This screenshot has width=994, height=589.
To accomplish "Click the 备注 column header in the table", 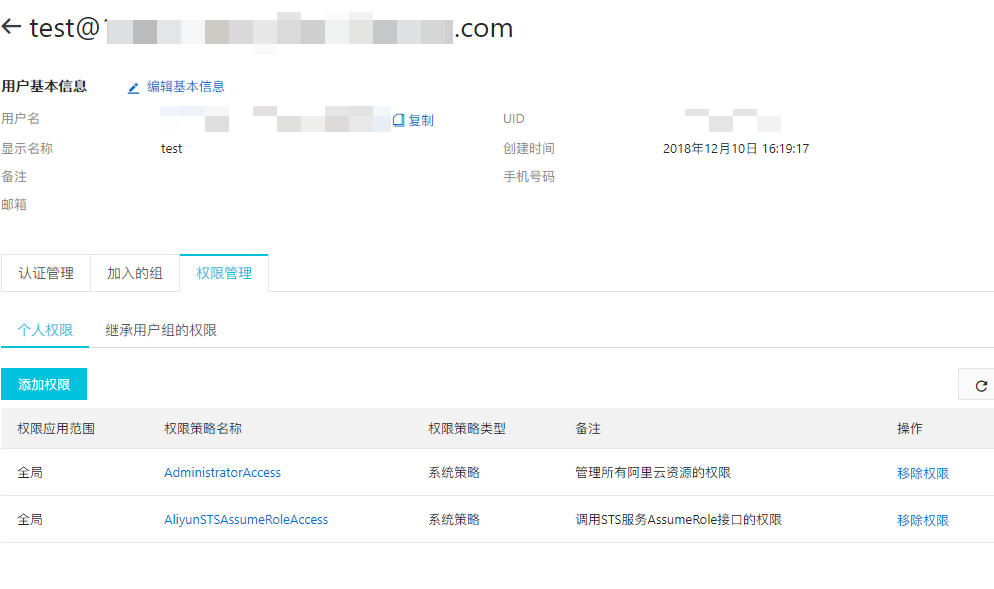I will (588, 428).
